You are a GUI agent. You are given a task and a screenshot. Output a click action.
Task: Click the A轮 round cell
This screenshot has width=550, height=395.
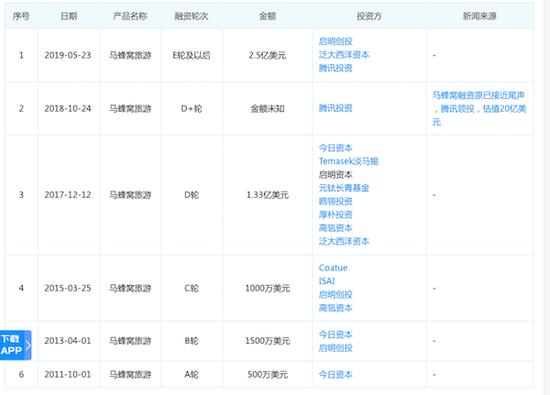point(192,374)
